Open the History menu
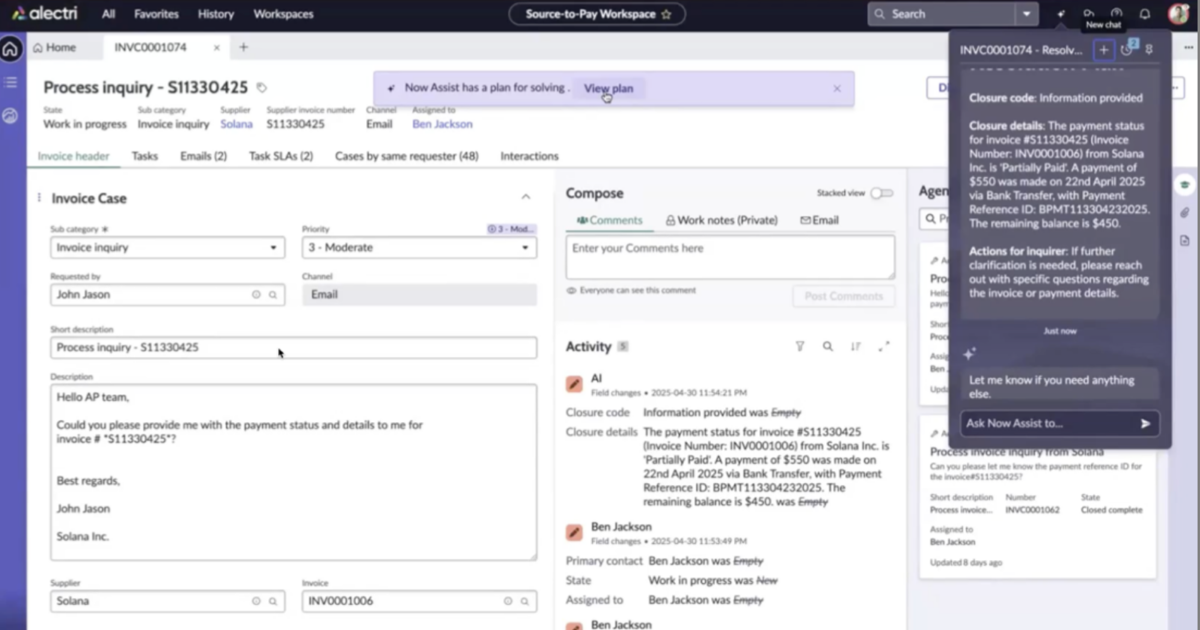1200x630 pixels. pyautogui.click(x=215, y=14)
